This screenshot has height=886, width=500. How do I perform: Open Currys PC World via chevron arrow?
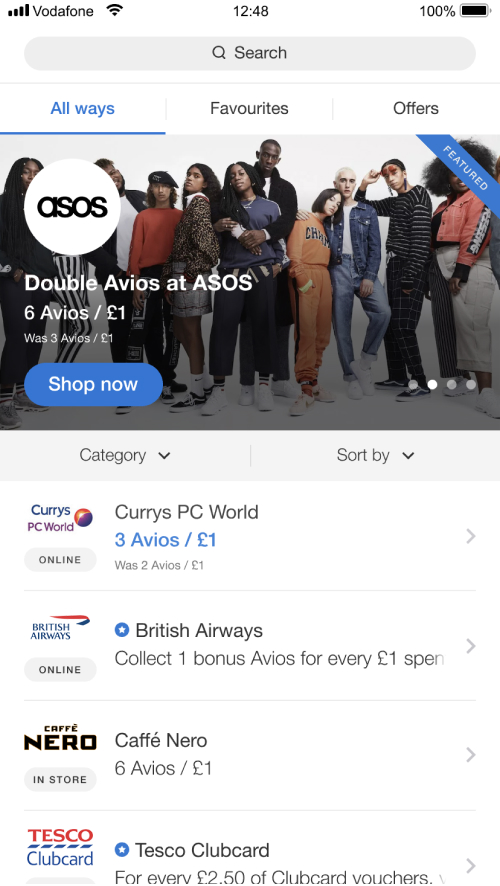point(471,536)
